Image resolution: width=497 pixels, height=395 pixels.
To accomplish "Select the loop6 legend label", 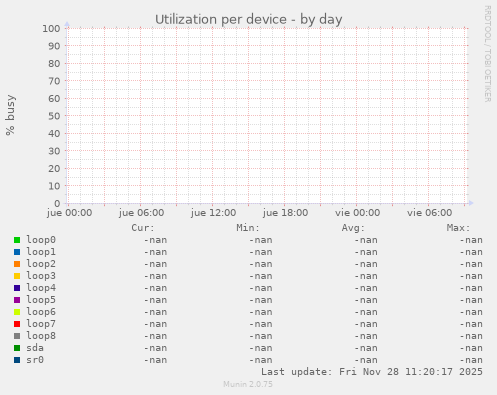I will coord(41,312).
